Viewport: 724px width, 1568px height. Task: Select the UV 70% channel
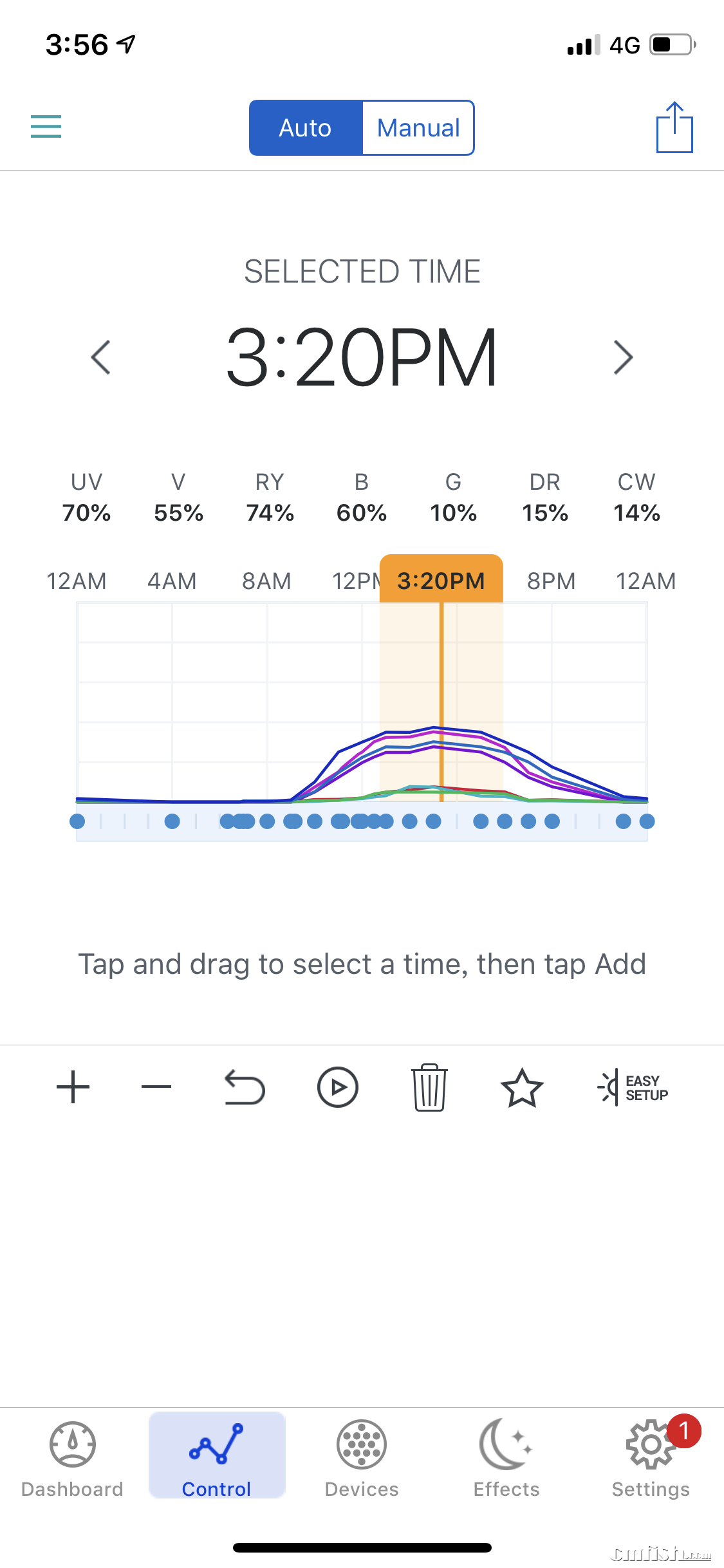[86, 498]
